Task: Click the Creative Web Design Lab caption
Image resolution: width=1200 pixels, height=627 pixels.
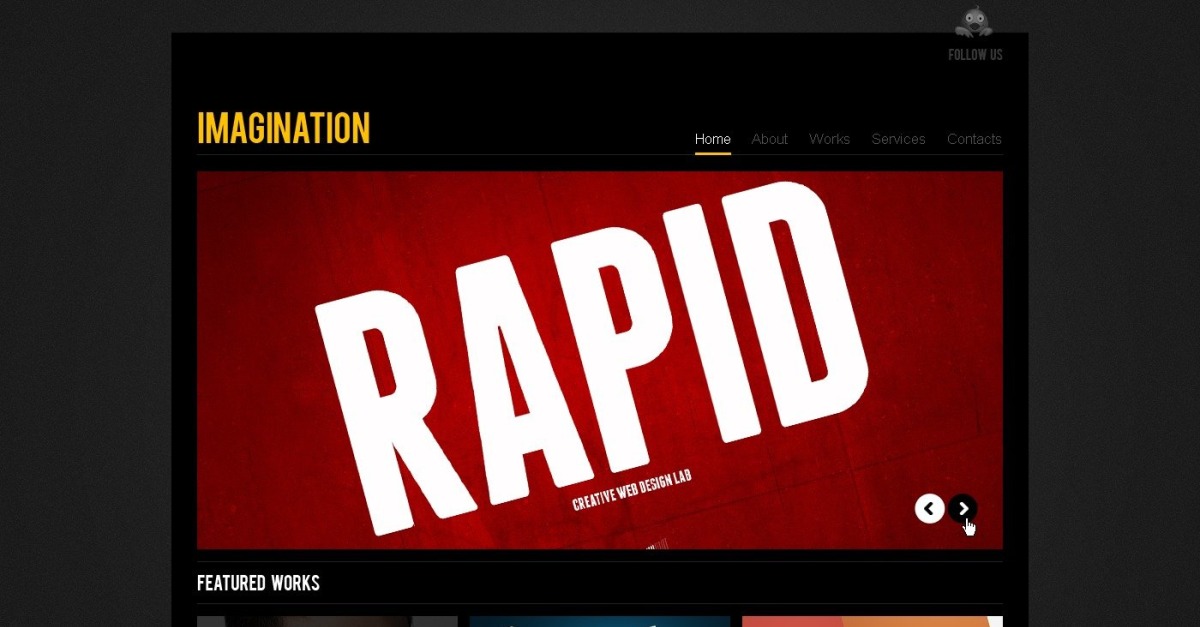Action: [631, 490]
